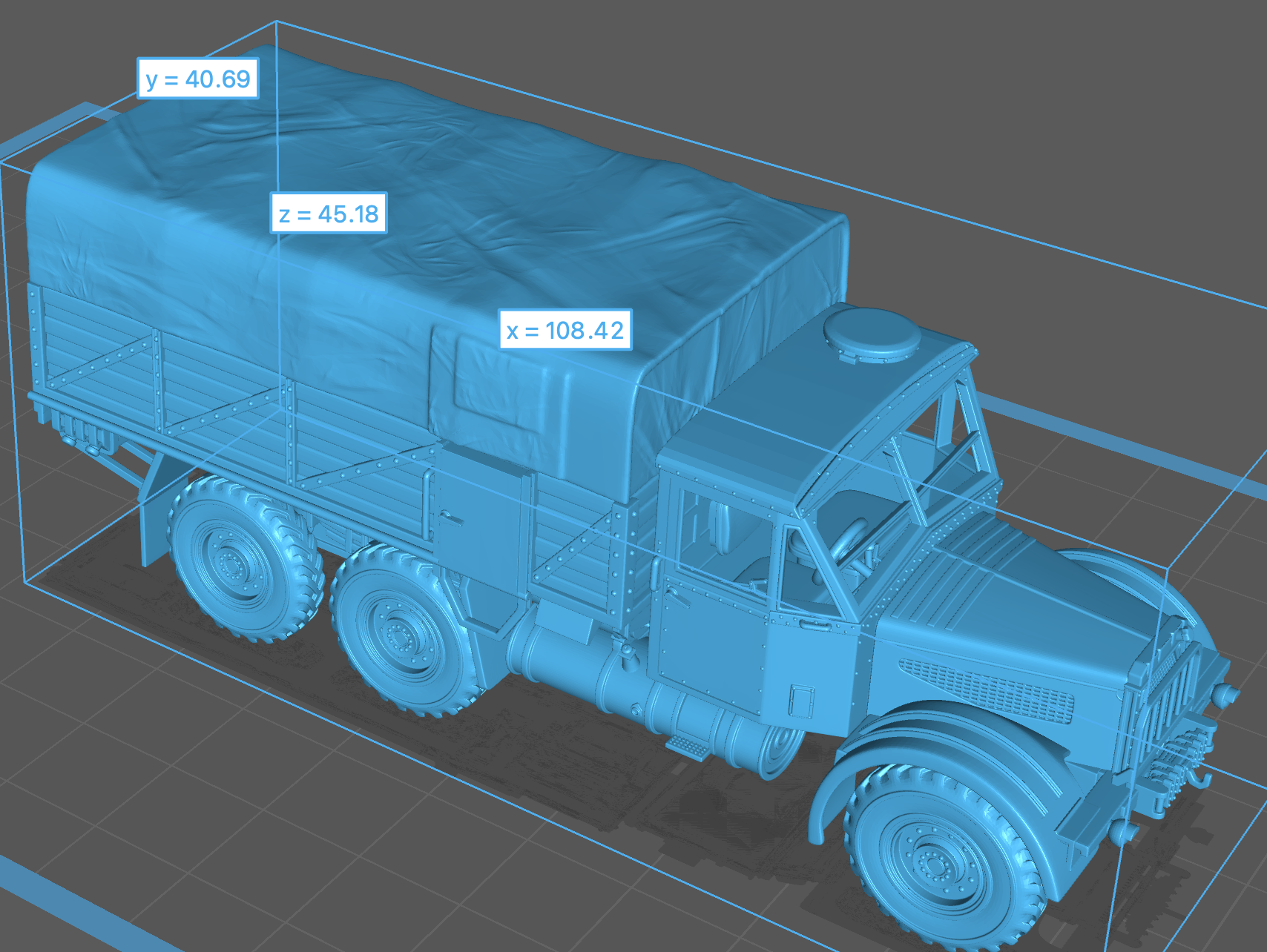1267x952 pixels.
Task: Click the y = 40.69 dimension label
Action: click(198, 79)
